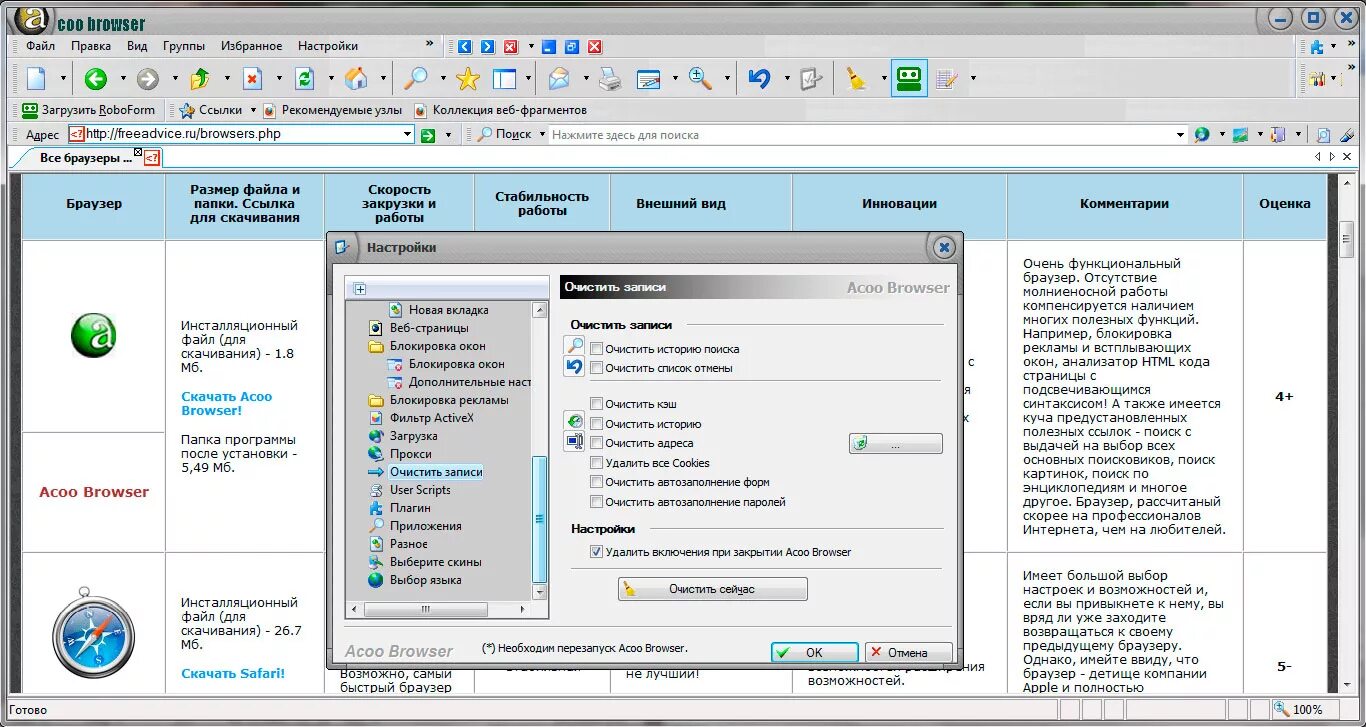Open the Файл menu
The width and height of the screenshot is (1366, 727).
click(x=41, y=46)
